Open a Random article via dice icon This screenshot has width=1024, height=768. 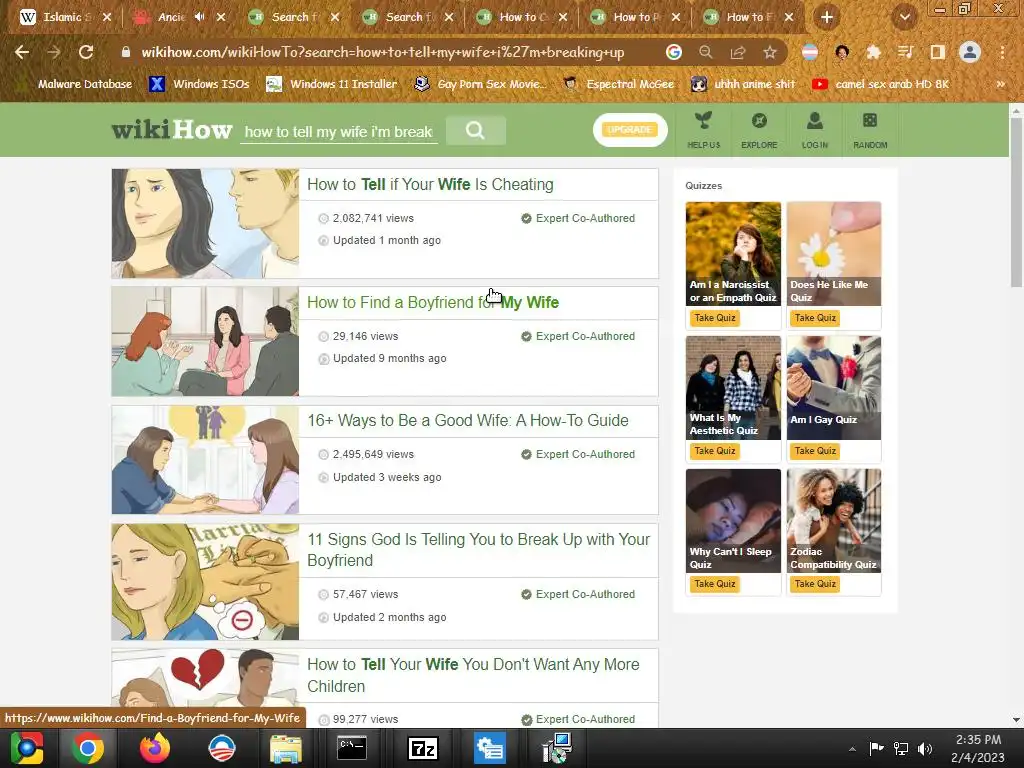870,129
